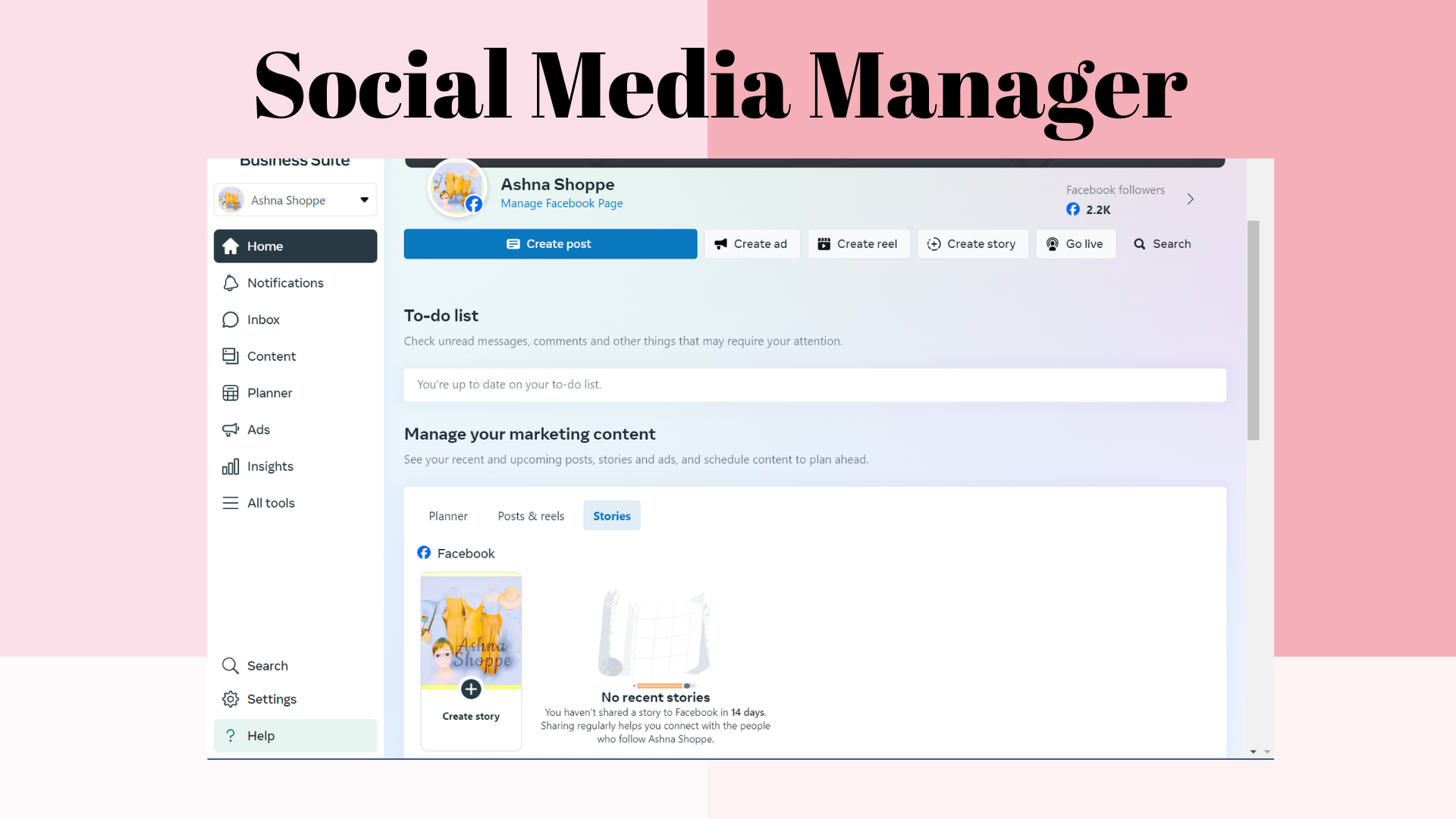Open Inbox speech bubble icon
This screenshot has height=819, width=1456.
[x=231, y=320]
